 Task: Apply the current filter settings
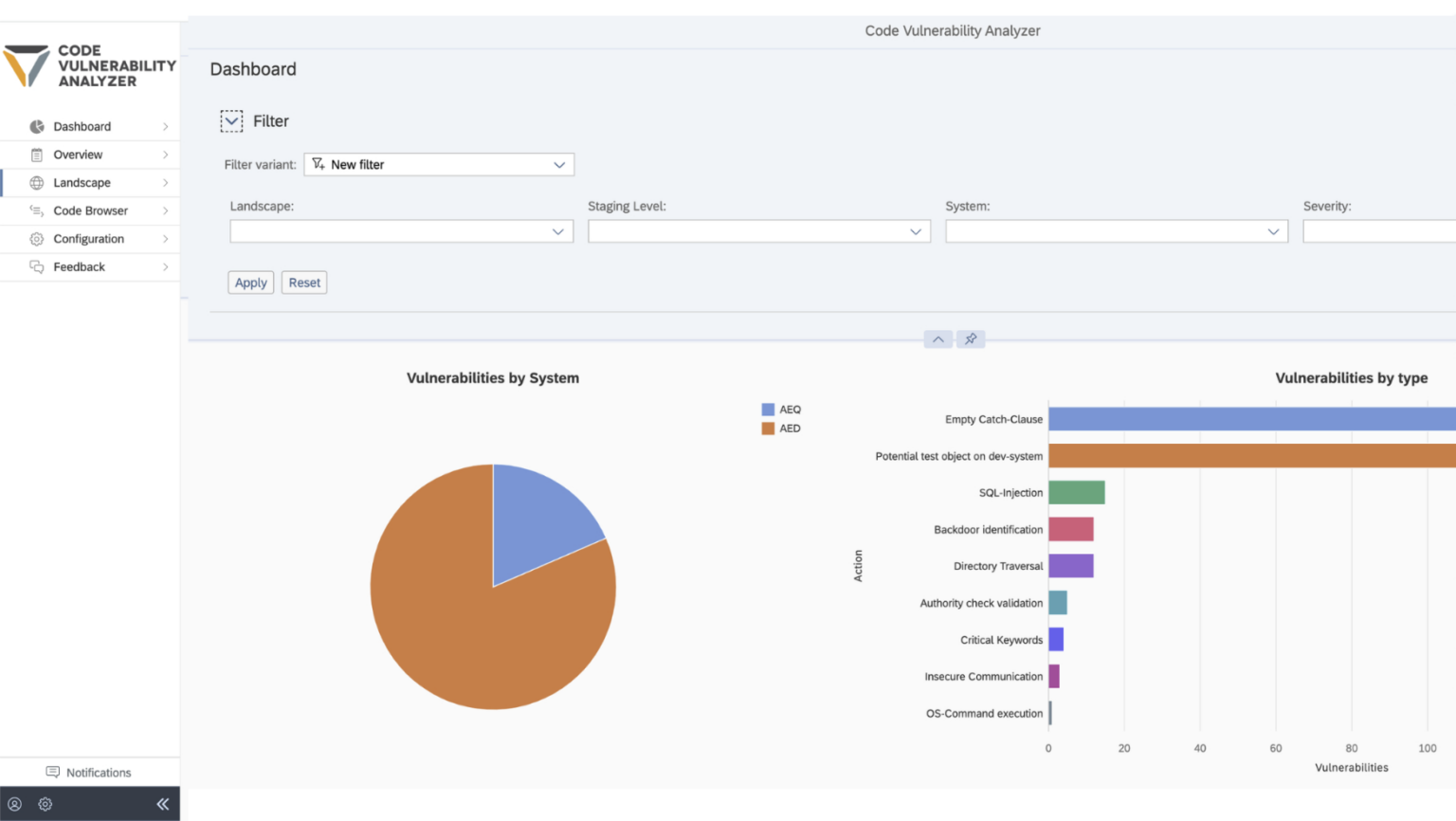pyautogui.click(x=250, y=283)
